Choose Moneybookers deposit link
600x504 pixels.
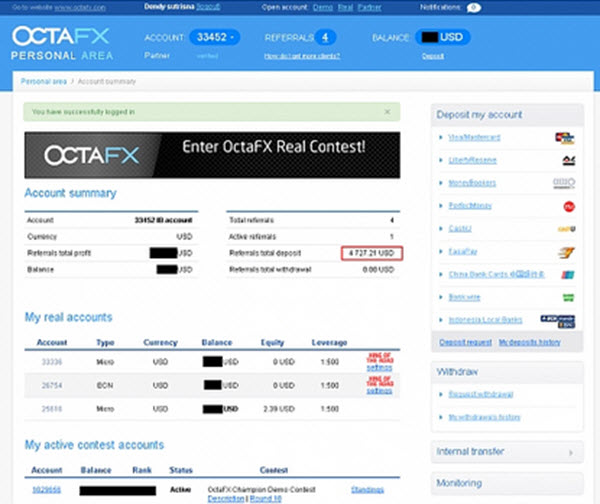point(472,183)
